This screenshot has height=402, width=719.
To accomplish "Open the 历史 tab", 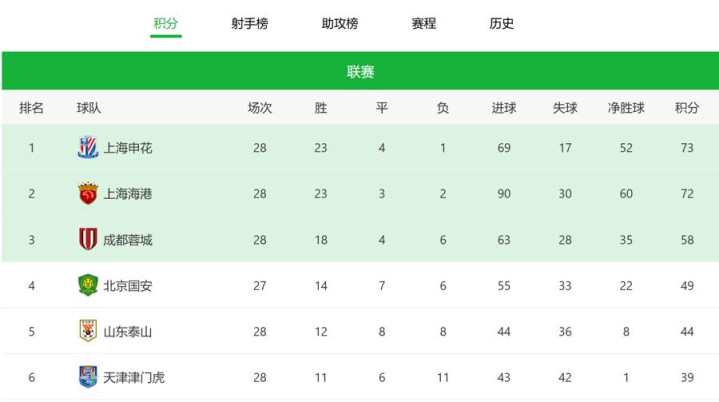I will (x=502, y=23).
